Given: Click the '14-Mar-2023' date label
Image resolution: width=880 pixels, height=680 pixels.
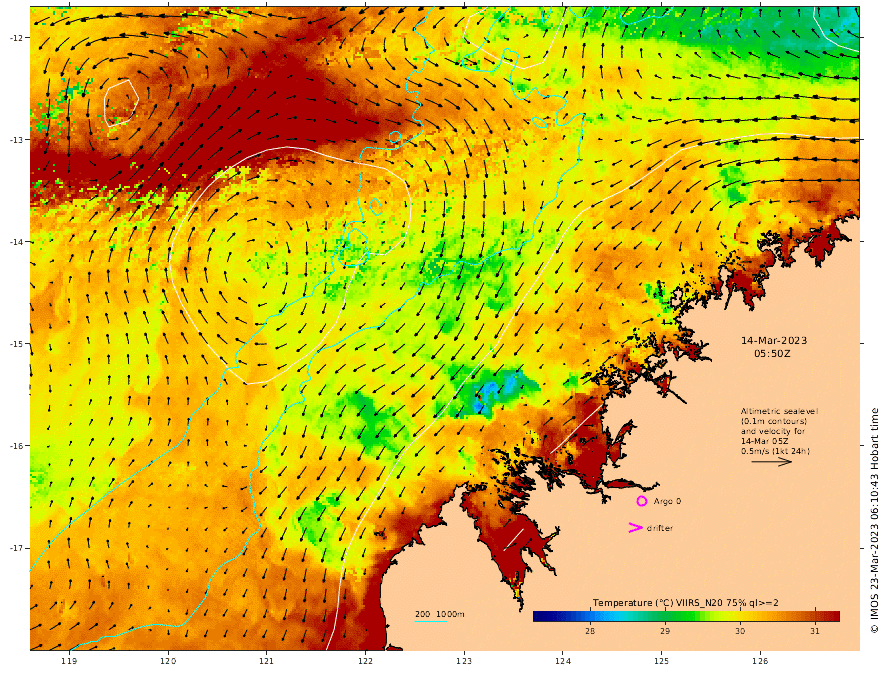Looking at the screenshot, I should [x=774, y=341].
